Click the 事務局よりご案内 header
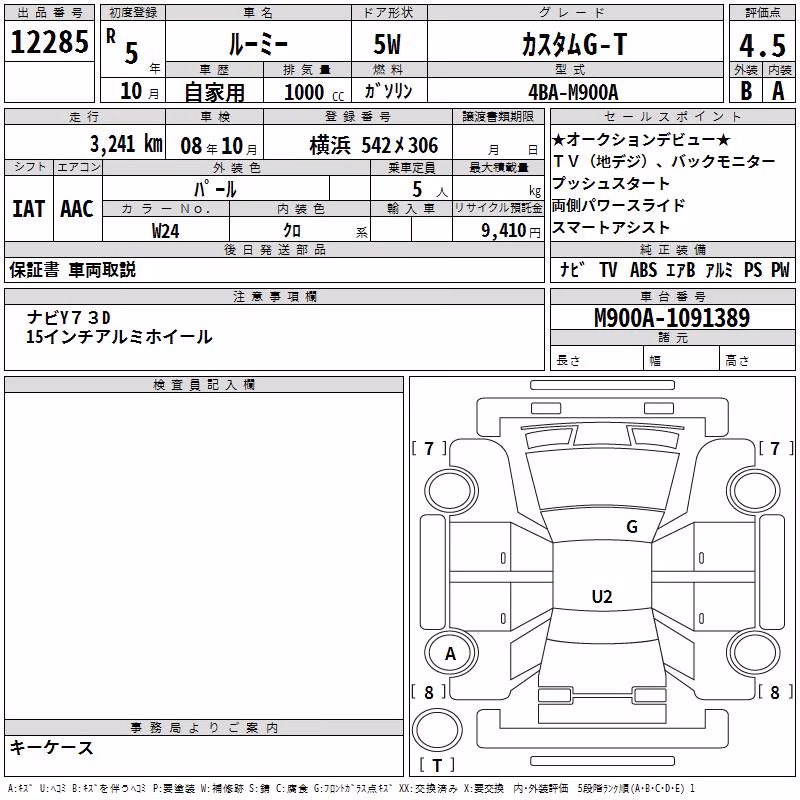Screen dimensions: 800x800 (x=204, y=728)
